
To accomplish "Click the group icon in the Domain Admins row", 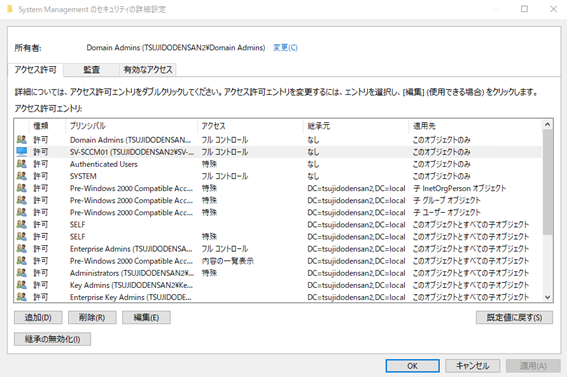I will (x=22, y=140).
